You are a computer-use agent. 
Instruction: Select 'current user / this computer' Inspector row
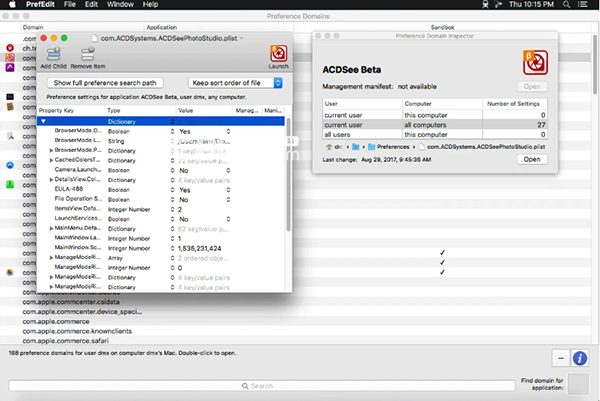[435, 115]
